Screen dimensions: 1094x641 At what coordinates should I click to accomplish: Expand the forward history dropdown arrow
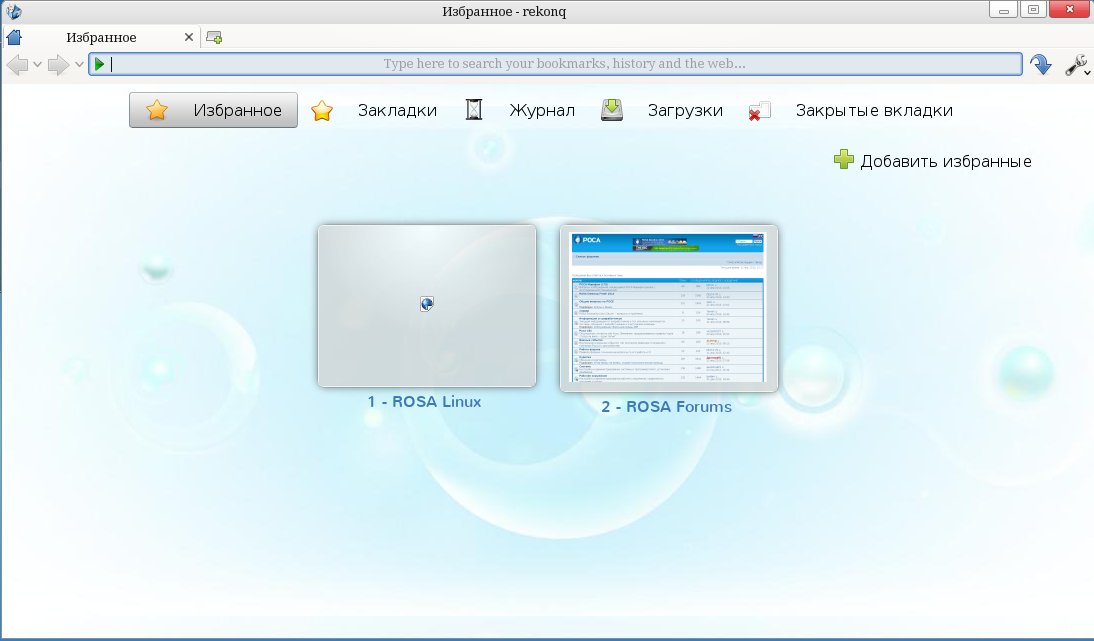(x=79, y=65)
